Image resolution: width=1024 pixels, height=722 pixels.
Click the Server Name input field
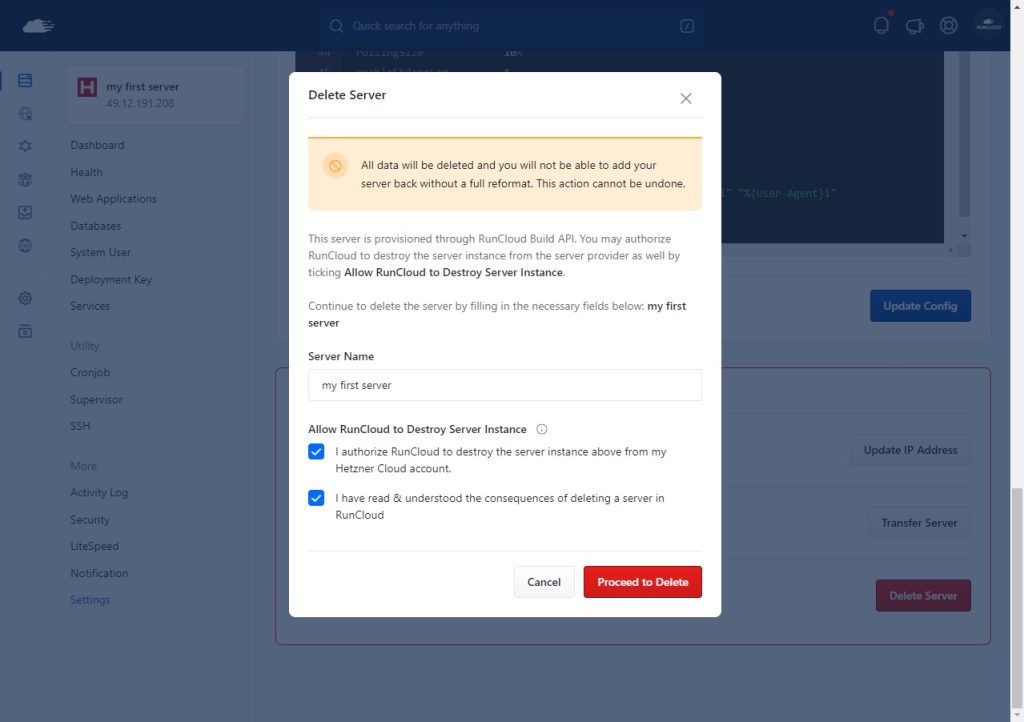tap(504, 385)
